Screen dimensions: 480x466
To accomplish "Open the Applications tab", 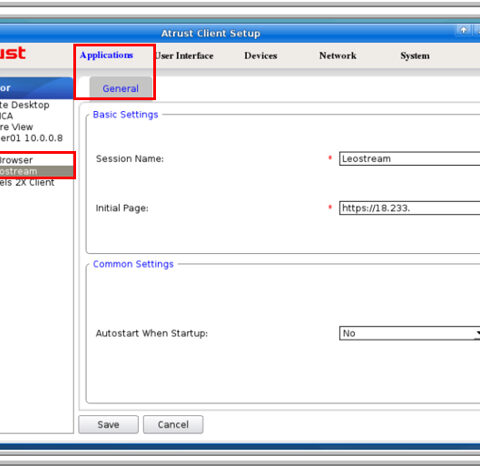I will pyautogui.click(x=106, y=55).
